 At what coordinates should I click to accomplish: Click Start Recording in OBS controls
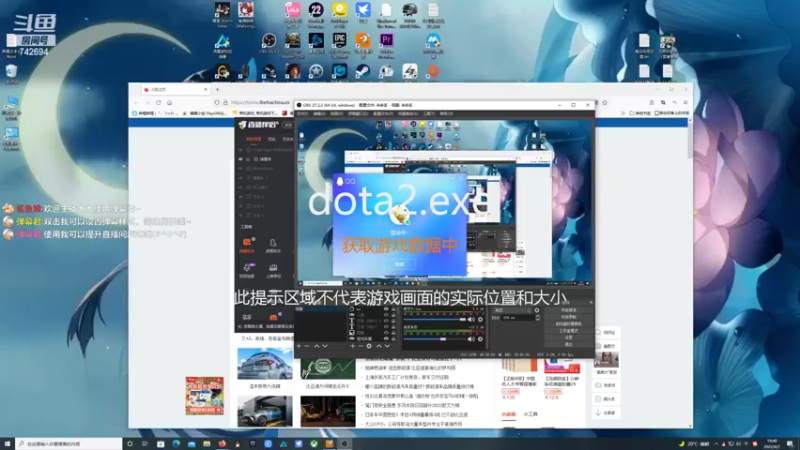pyautogui.click(x=569, y=317)
